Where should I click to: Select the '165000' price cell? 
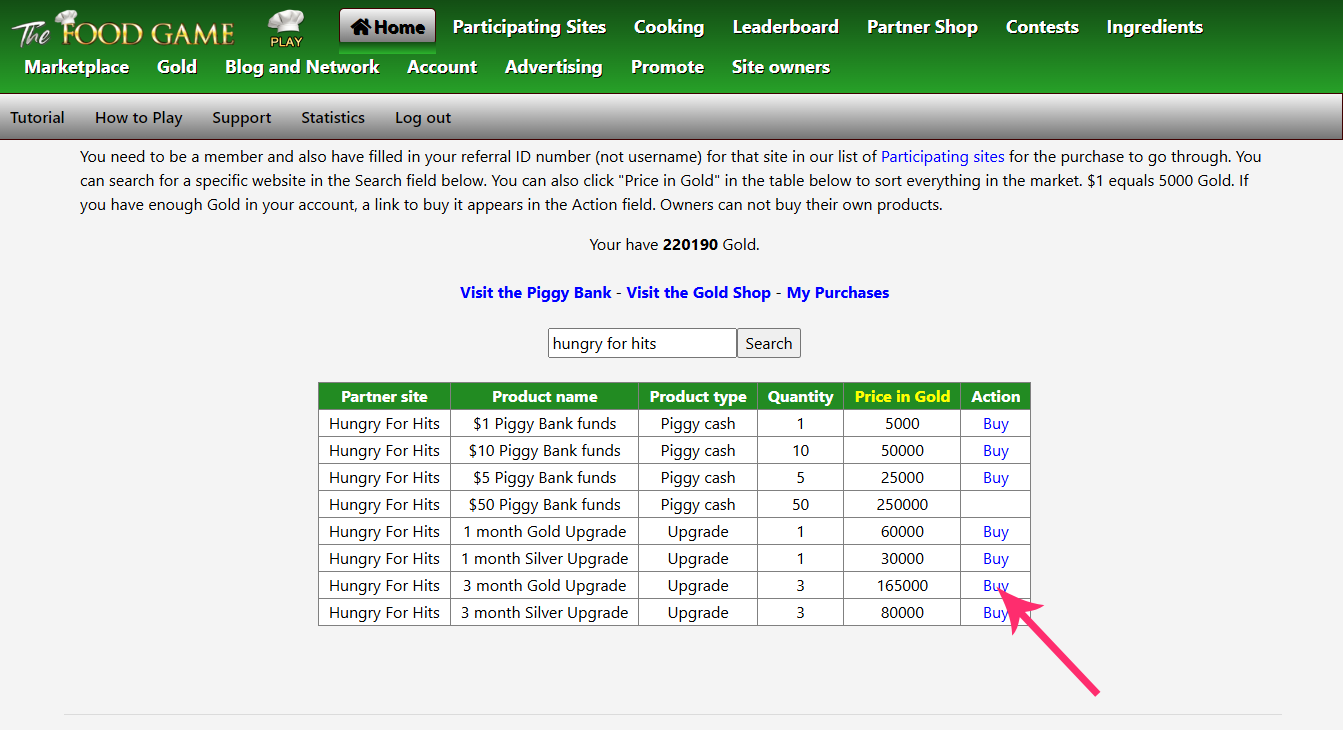[902, 586]
